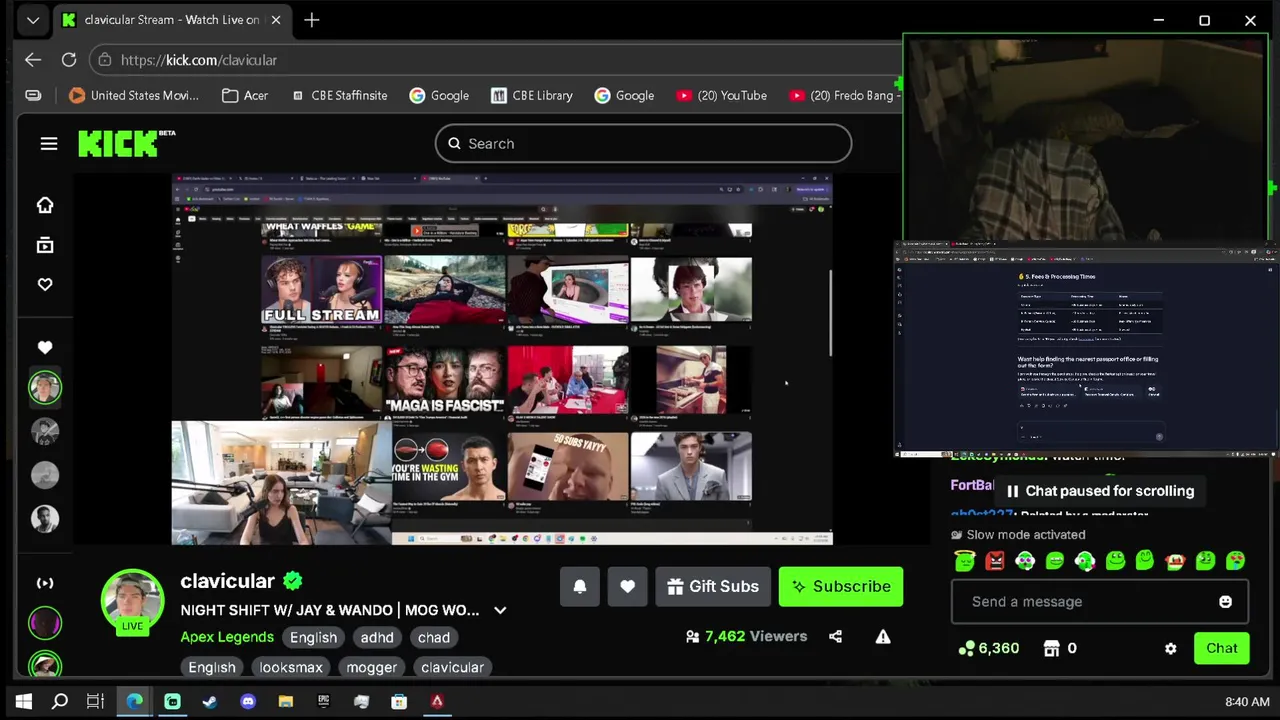Close the clavicular Stream tab
1280x720 pixels.
tap(276, 20)
